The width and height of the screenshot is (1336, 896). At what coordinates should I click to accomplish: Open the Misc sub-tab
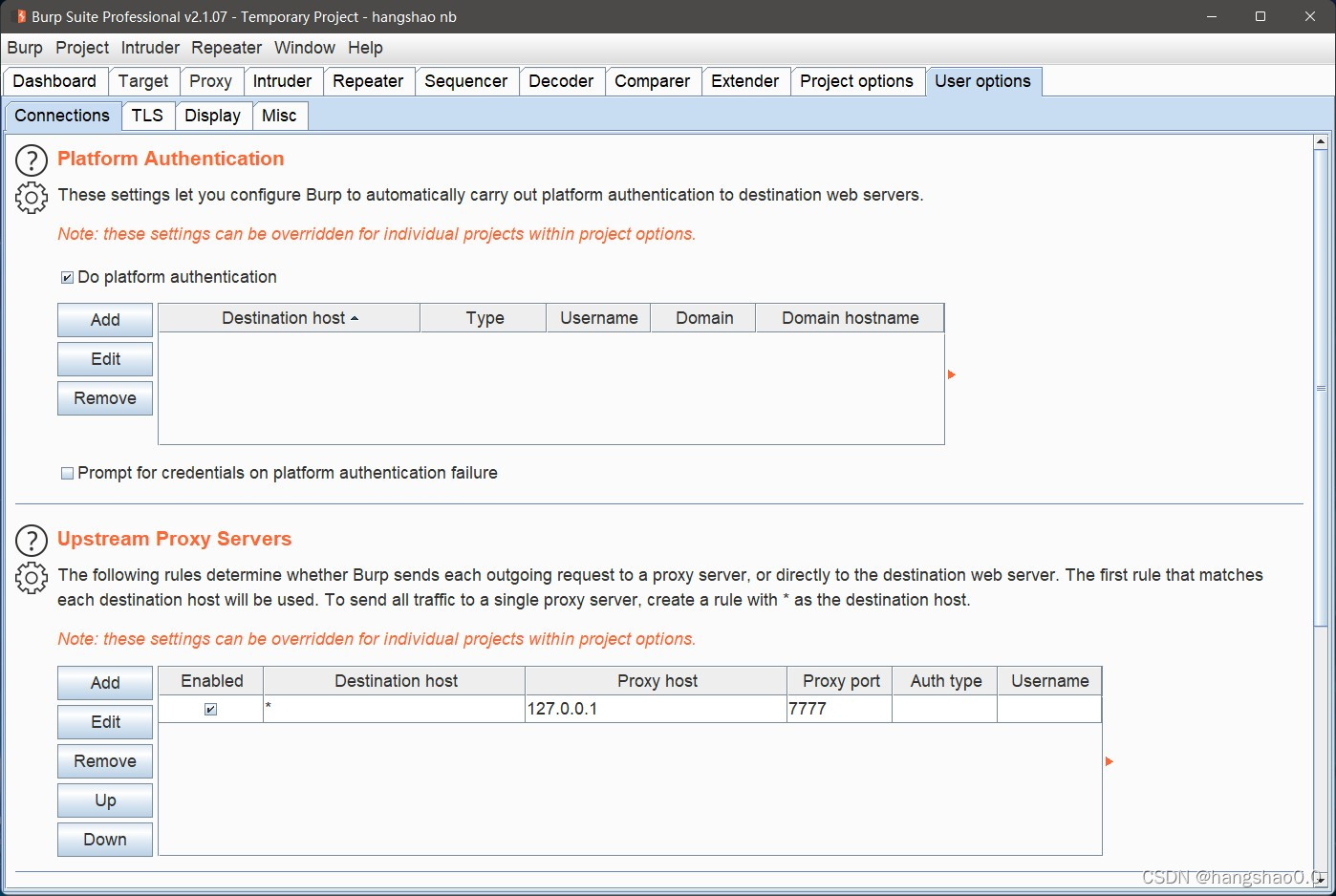(279, 116)
